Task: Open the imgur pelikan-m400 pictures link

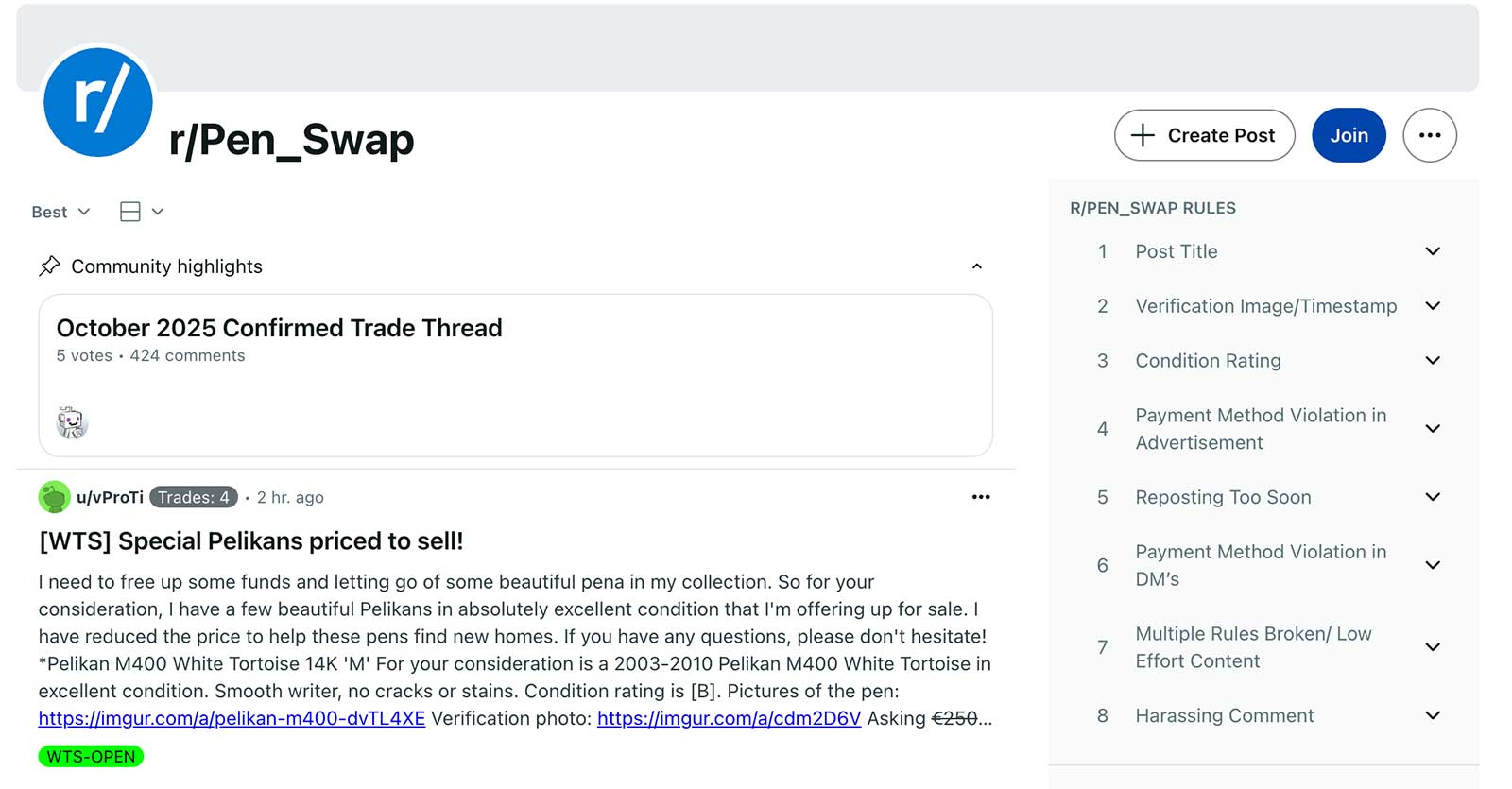Action: 232,718
